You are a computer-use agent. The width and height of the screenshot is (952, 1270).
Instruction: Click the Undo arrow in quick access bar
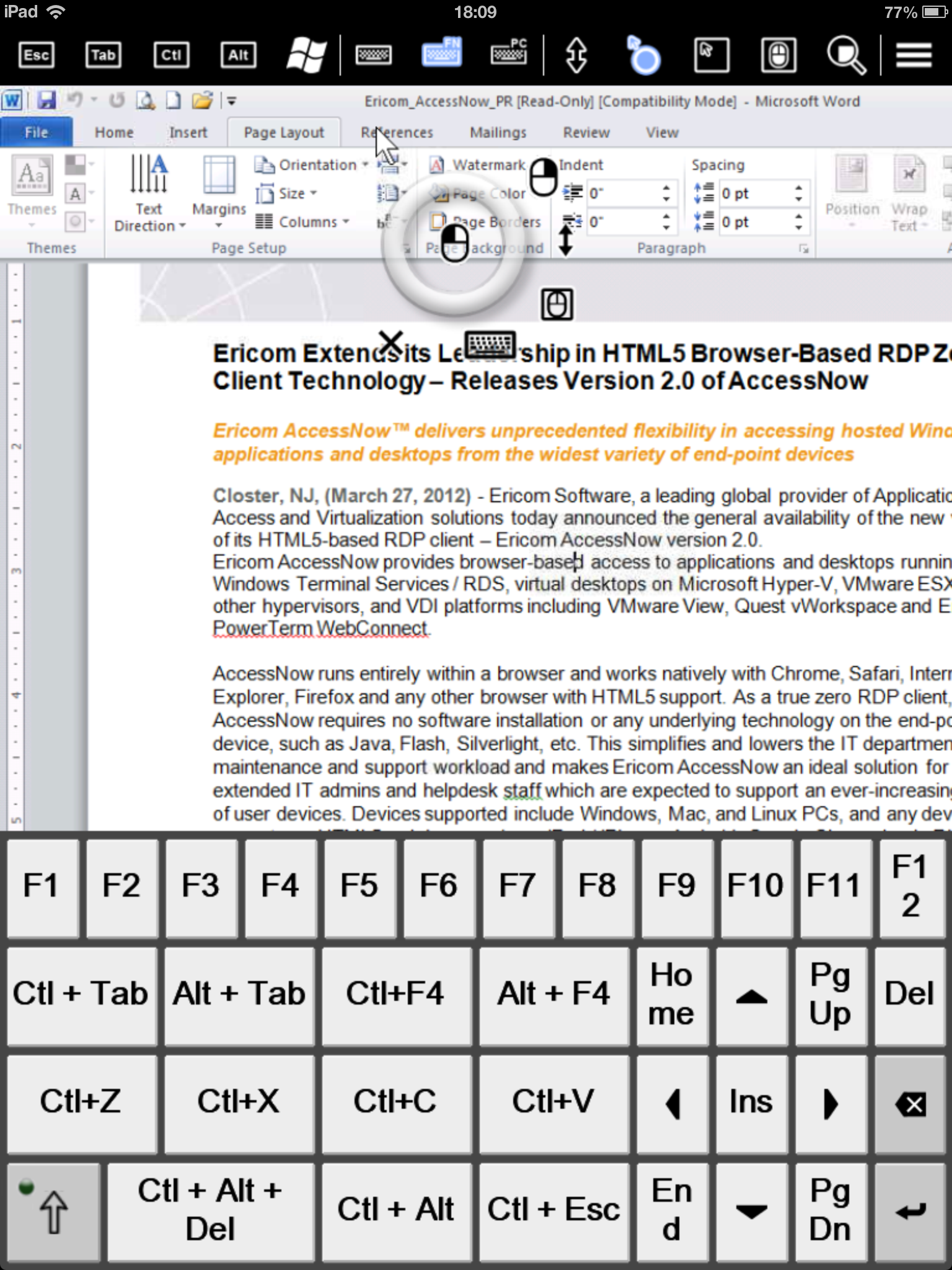pos(75,100)
